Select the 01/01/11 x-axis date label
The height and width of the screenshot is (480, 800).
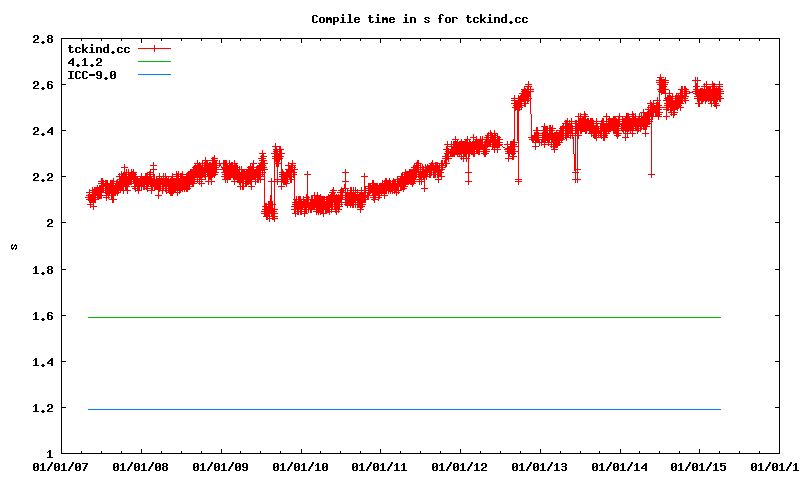click(380, 466)
